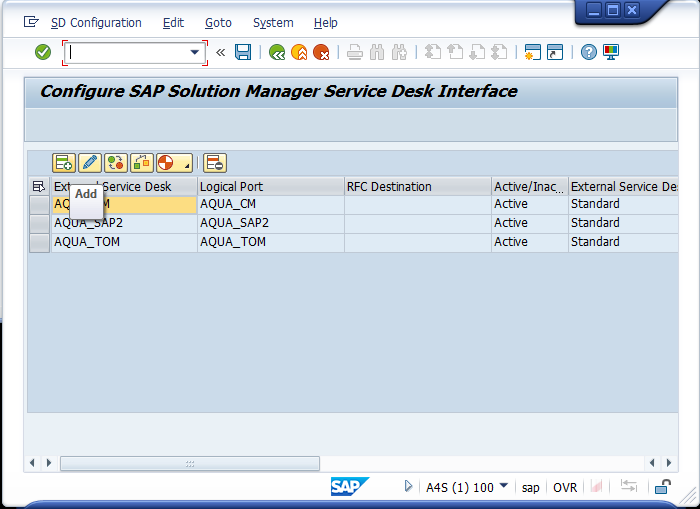Toggle the OVR insert/overwrite mode indicator
The width and height of the screenshot is (700, 509).
tap(565, 487)
